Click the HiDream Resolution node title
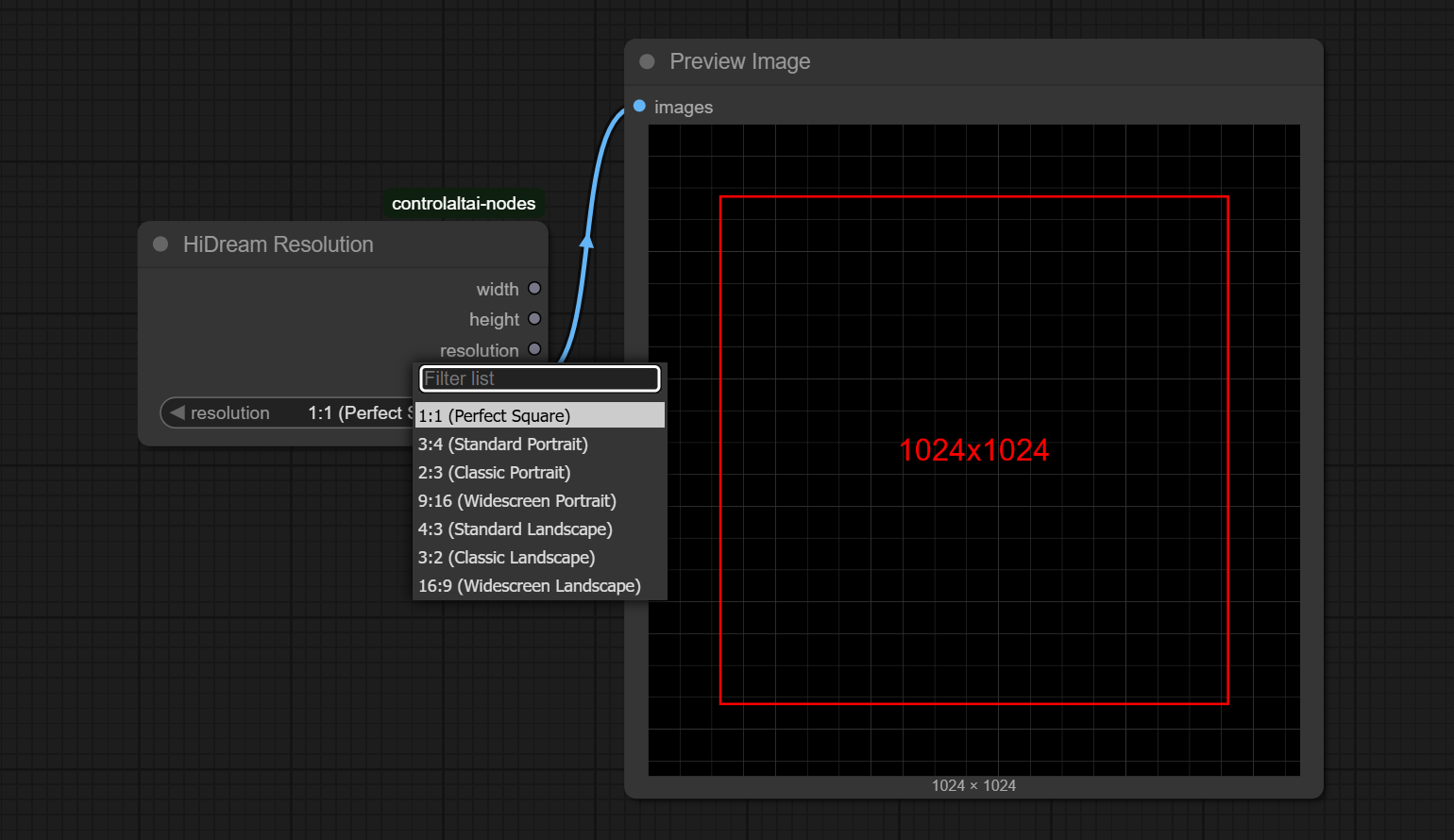1454x840 pixels. coord(279,244)
